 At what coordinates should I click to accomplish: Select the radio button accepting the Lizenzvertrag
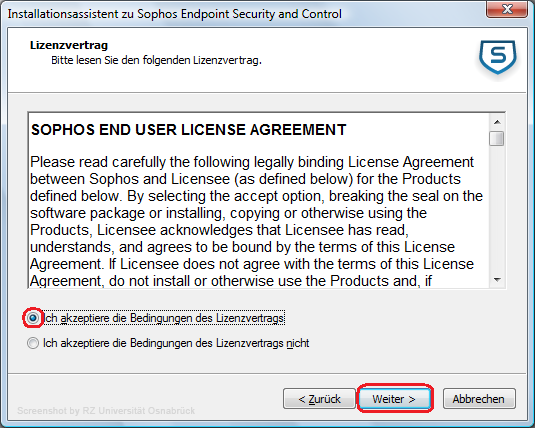[x=33, y=318]
